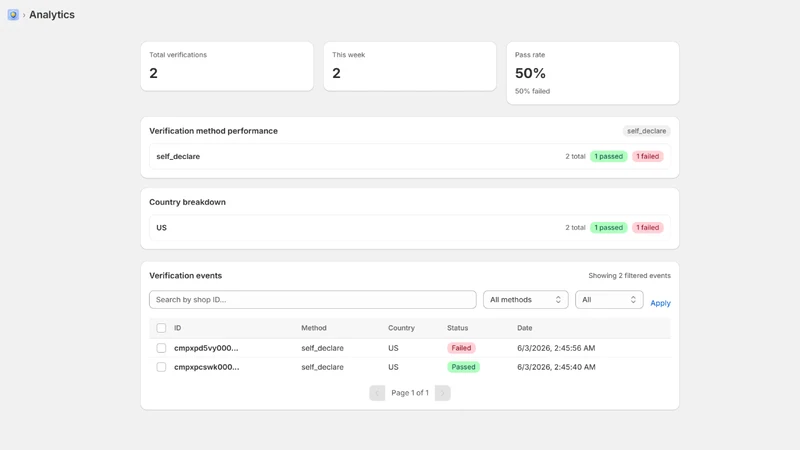Click the self_declare method performance row

click(410, 156)
